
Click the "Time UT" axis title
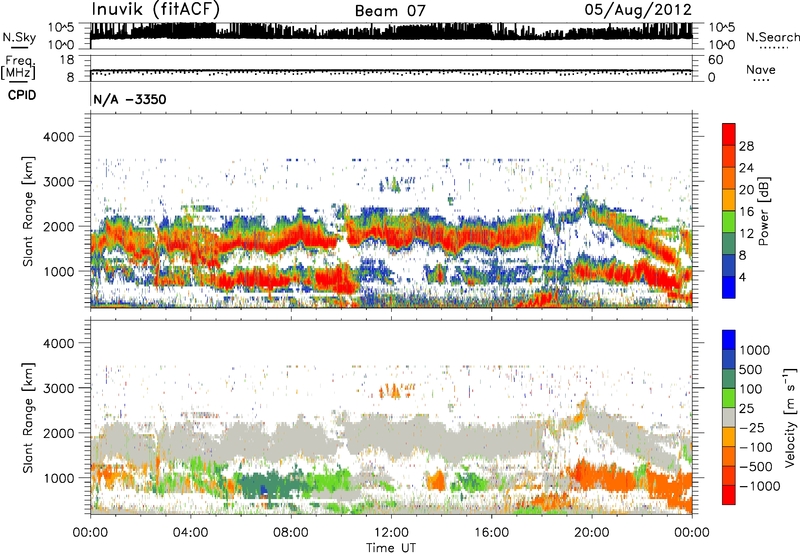391,548
